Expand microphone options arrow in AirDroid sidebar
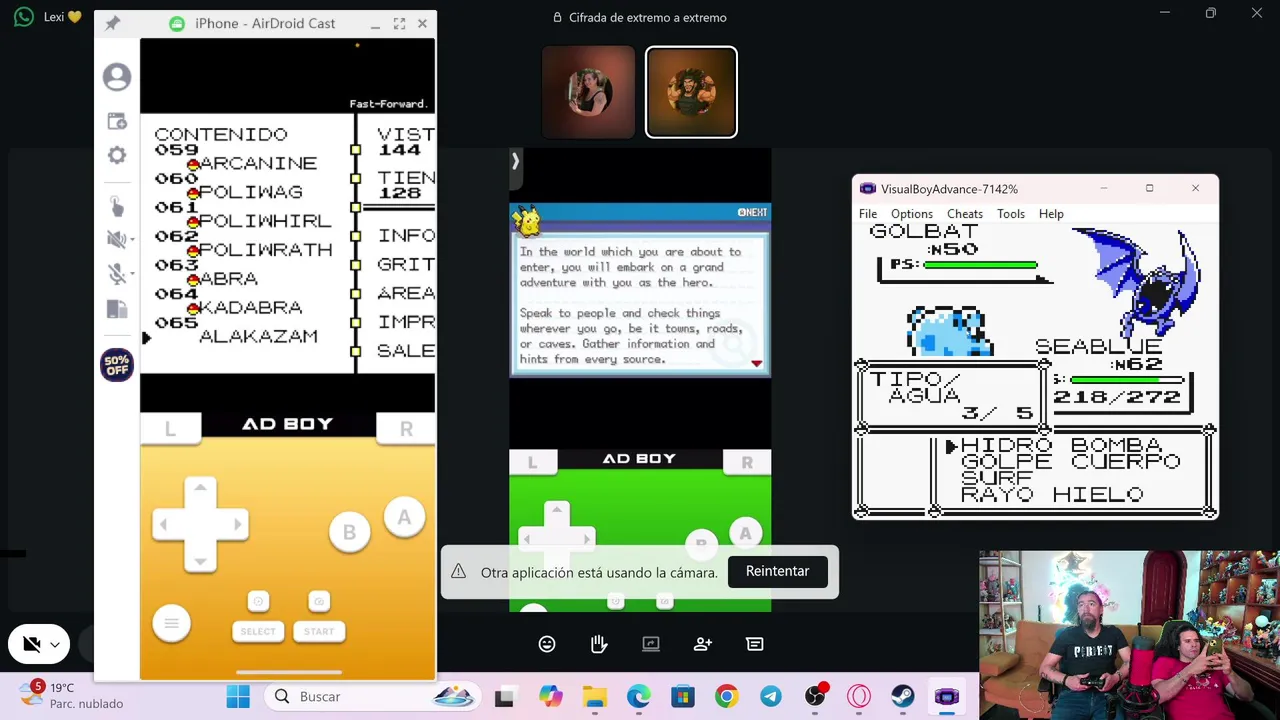This screenshot has width=1280, height=720. pos(130,275)
